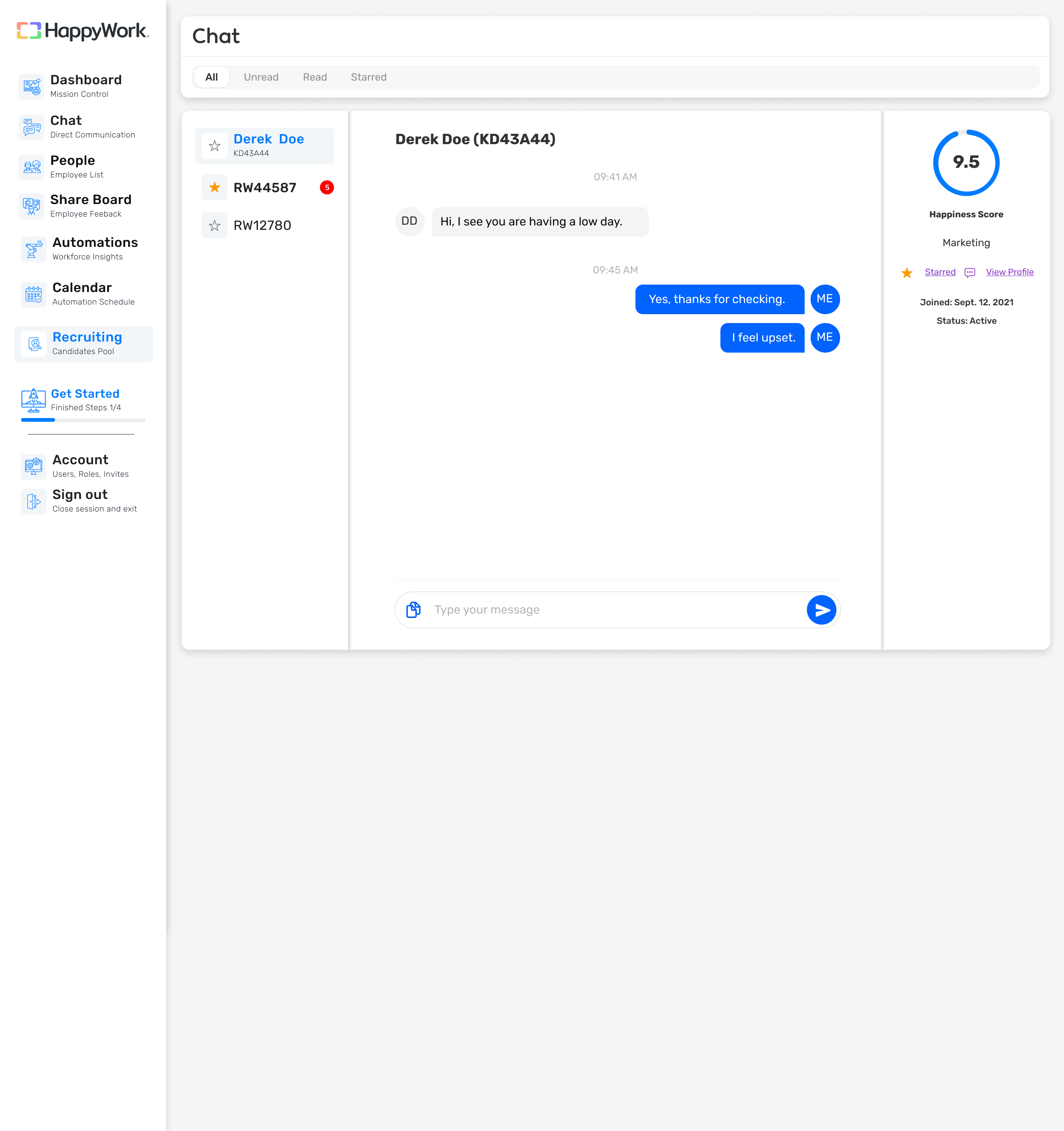This screenshot has width=1064, height=1131.
Task: Focus the Type your message field
Action: click(617, 610)
